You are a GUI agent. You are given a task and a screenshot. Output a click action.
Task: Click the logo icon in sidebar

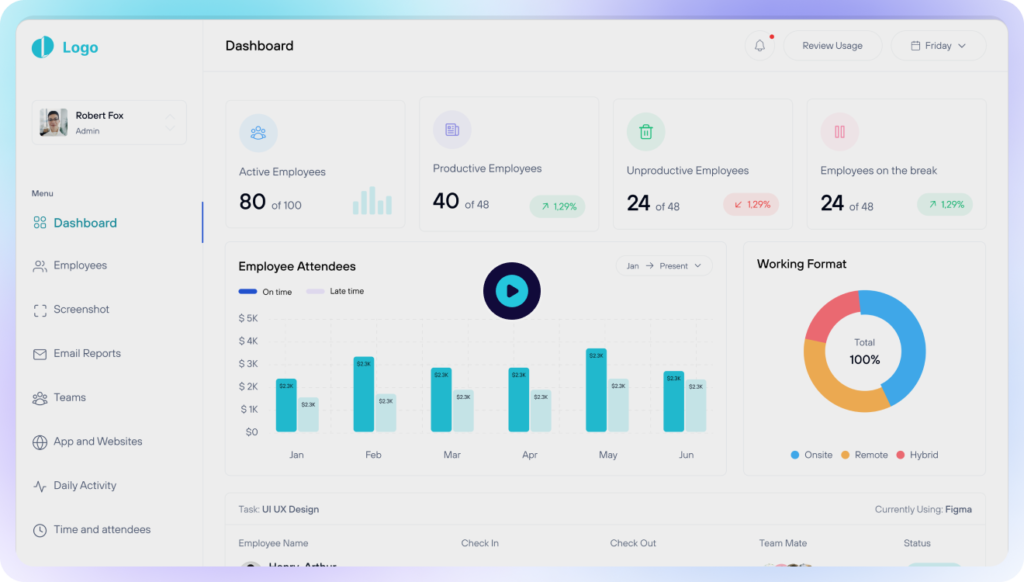click(42, 47)
